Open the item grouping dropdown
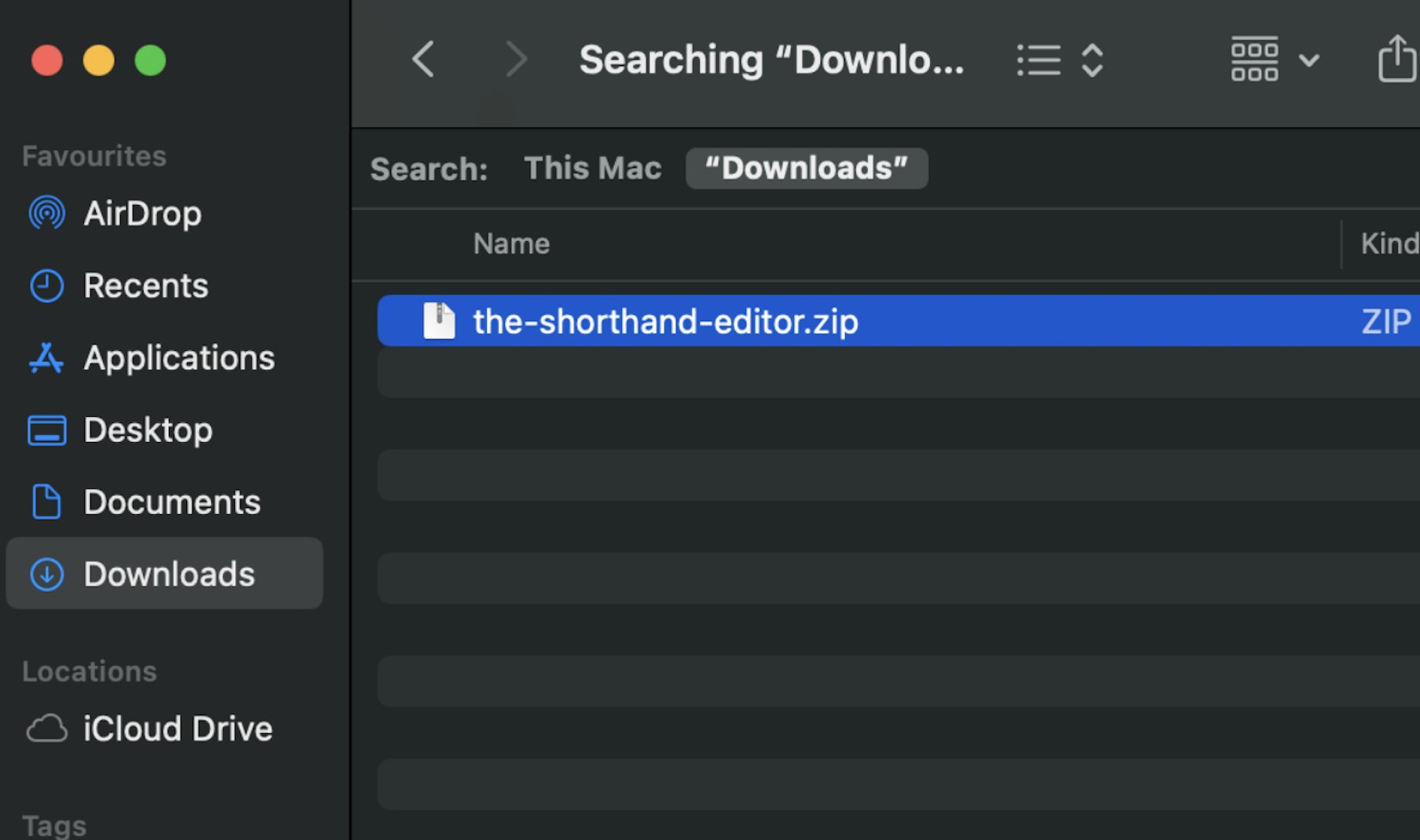This screenshot has height=840, width=1420. (1254, 58)
